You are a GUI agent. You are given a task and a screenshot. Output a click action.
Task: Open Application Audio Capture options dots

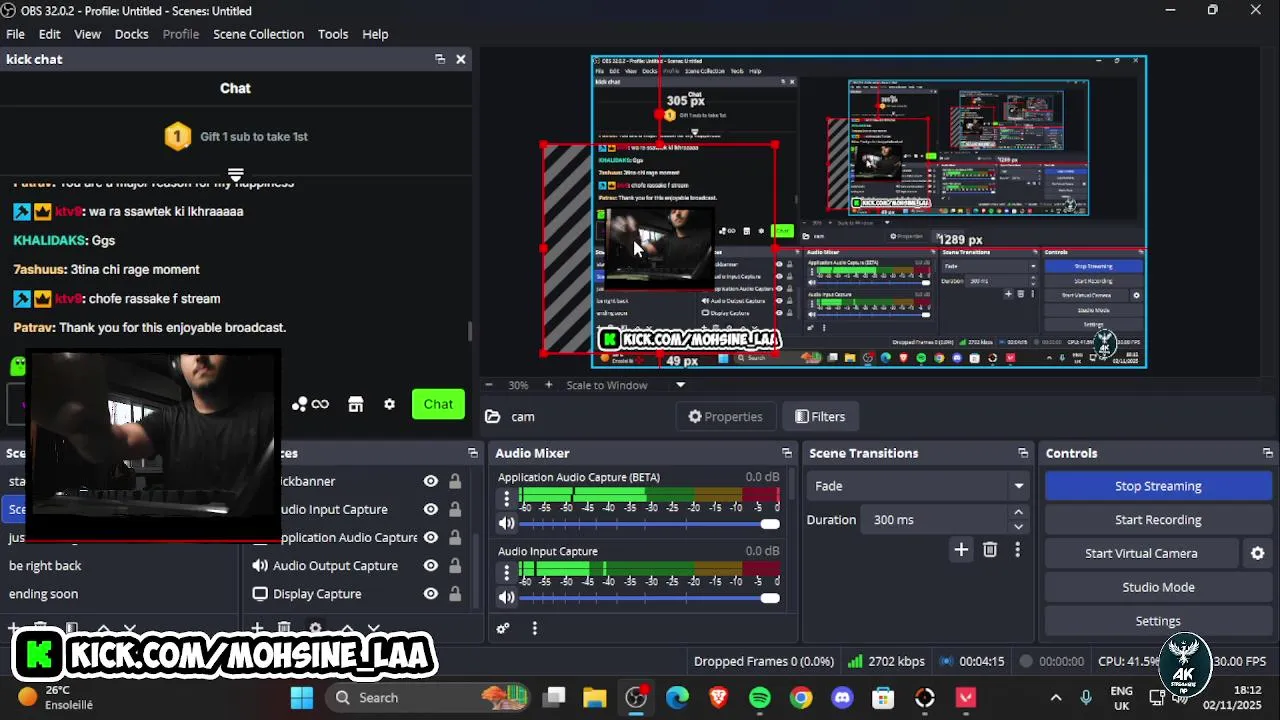coord(507,498)
